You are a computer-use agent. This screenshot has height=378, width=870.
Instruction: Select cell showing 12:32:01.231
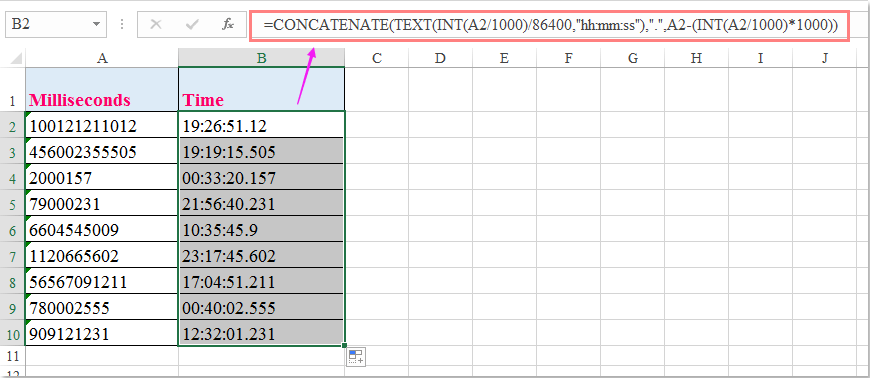coord(261,334)
